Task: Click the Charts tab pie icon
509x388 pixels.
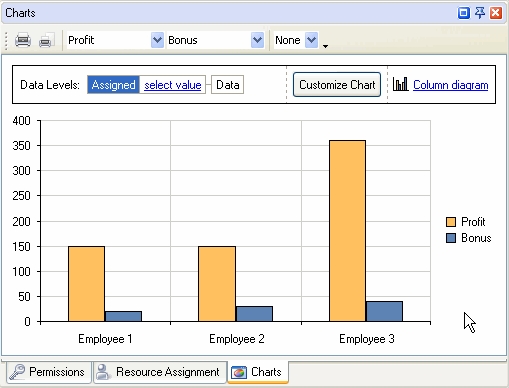Action: [x=239, y=372]
